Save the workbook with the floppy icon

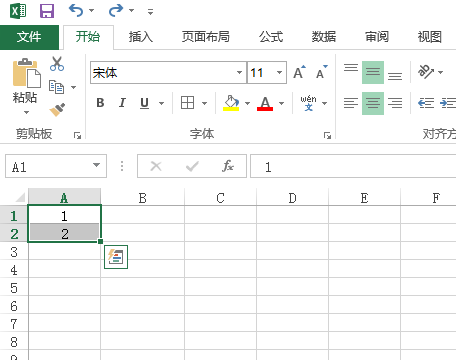47,11
